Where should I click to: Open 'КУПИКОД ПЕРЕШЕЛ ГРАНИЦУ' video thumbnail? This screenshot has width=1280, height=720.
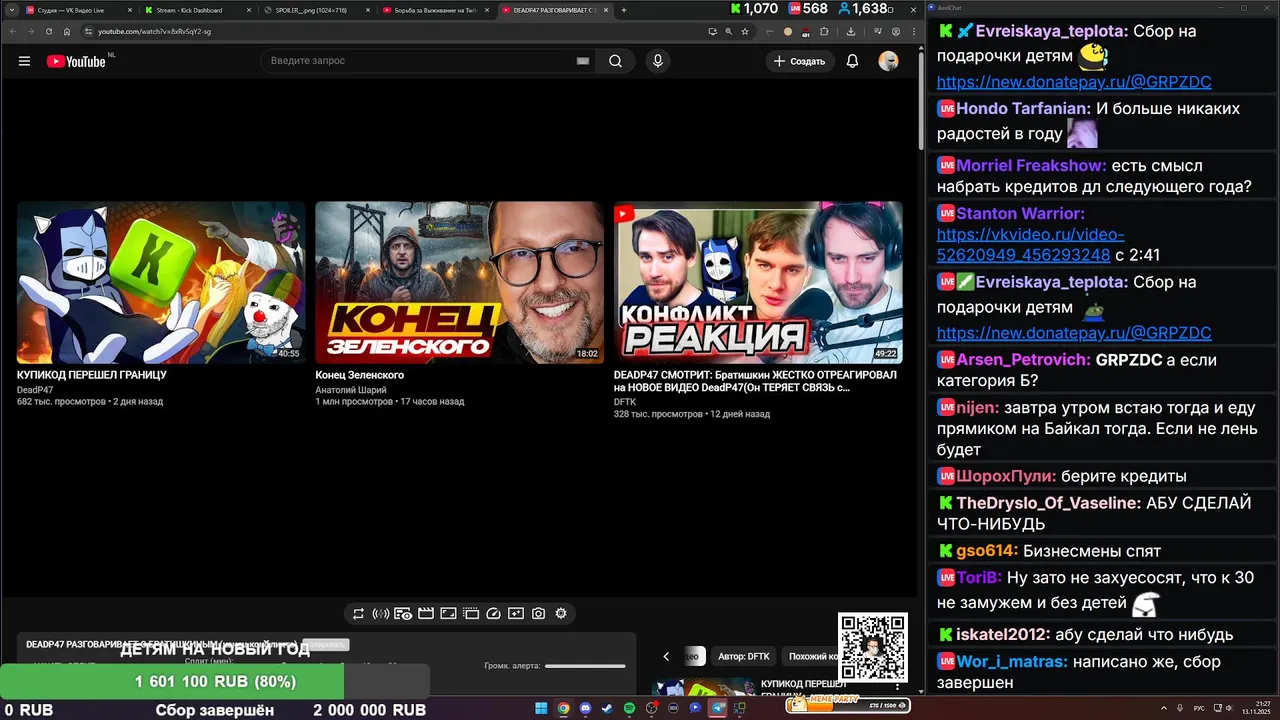click(x=161, y=282)
